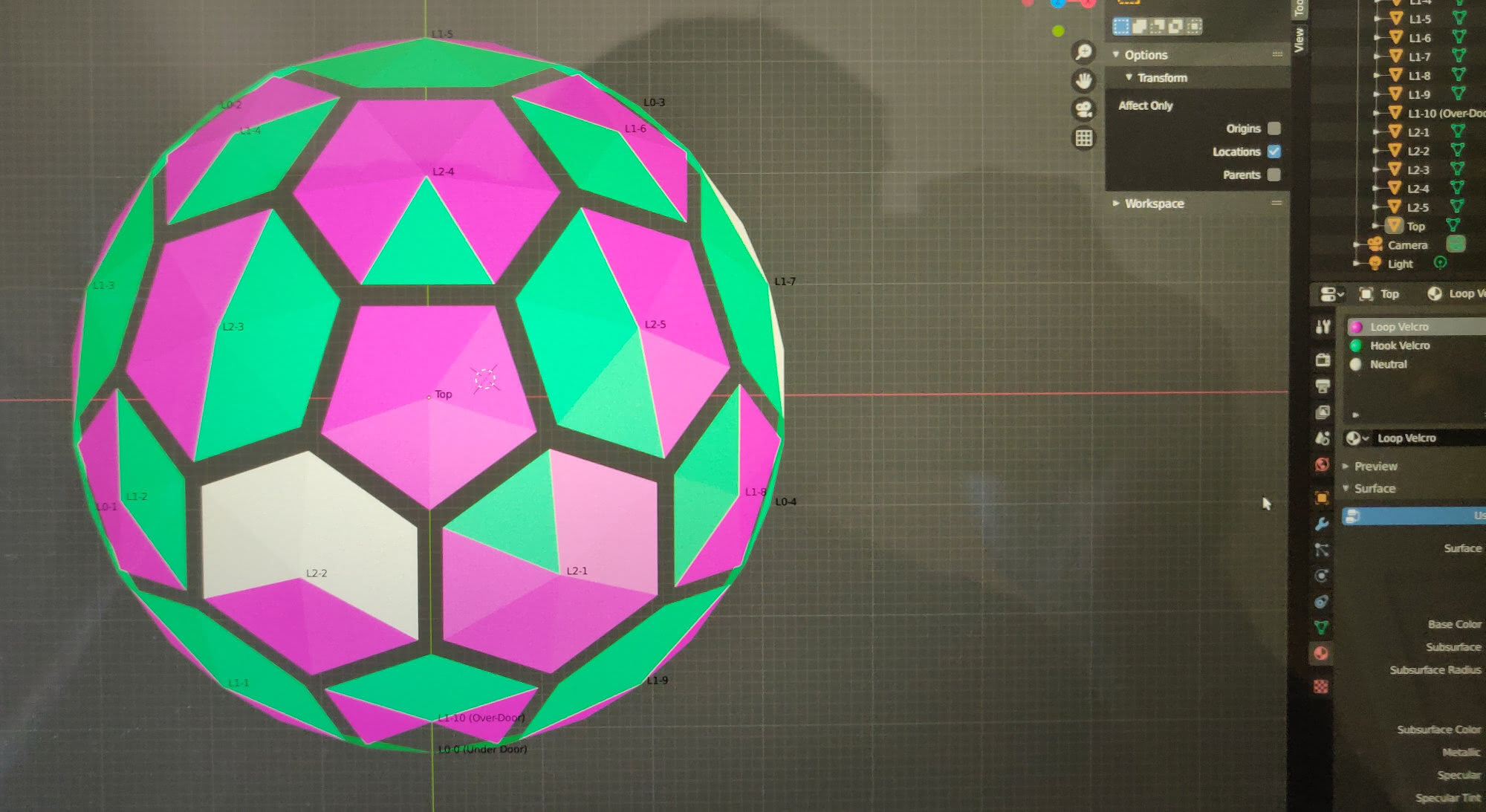Image resolution: width=1486 pixels, height=812 pixels.
Task: Open the Particles properties icon
Action: 1322,550
